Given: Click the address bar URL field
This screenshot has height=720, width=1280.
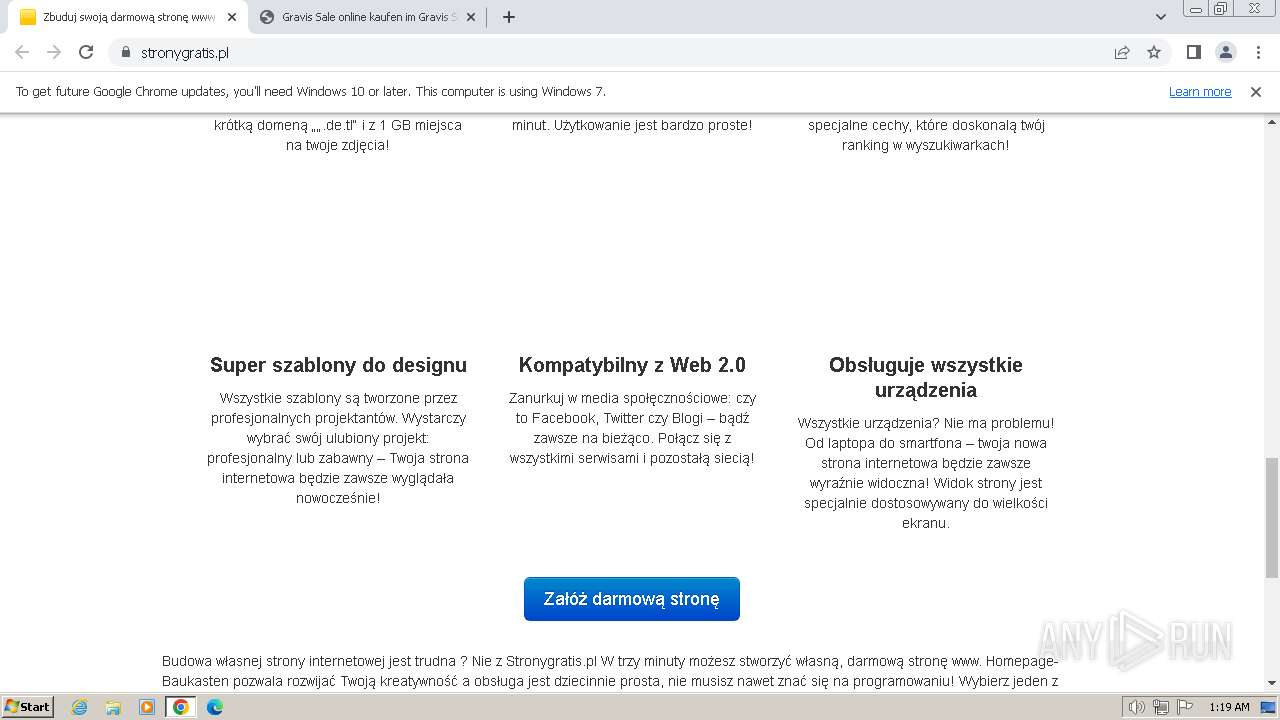Looking at the screenshot, I should (x=620, y=52).
